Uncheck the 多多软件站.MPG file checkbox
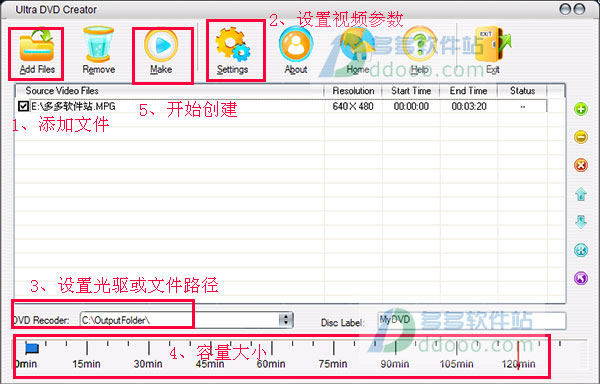This screenshot has height=384, width=600. (x=23, y=106)
